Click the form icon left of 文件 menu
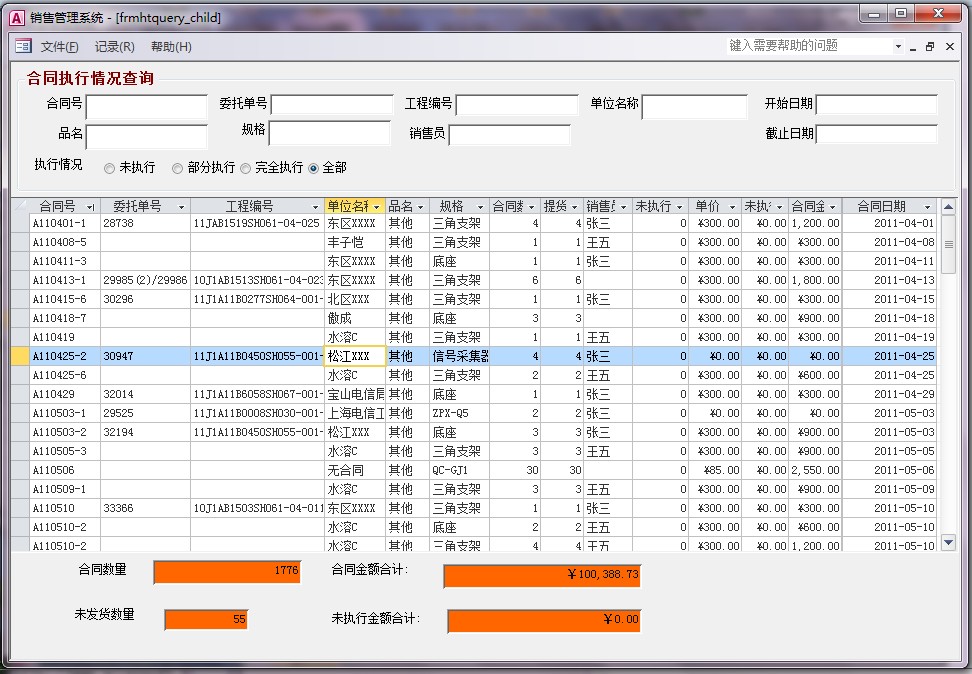The image size is (972, 674). point(24,46)
